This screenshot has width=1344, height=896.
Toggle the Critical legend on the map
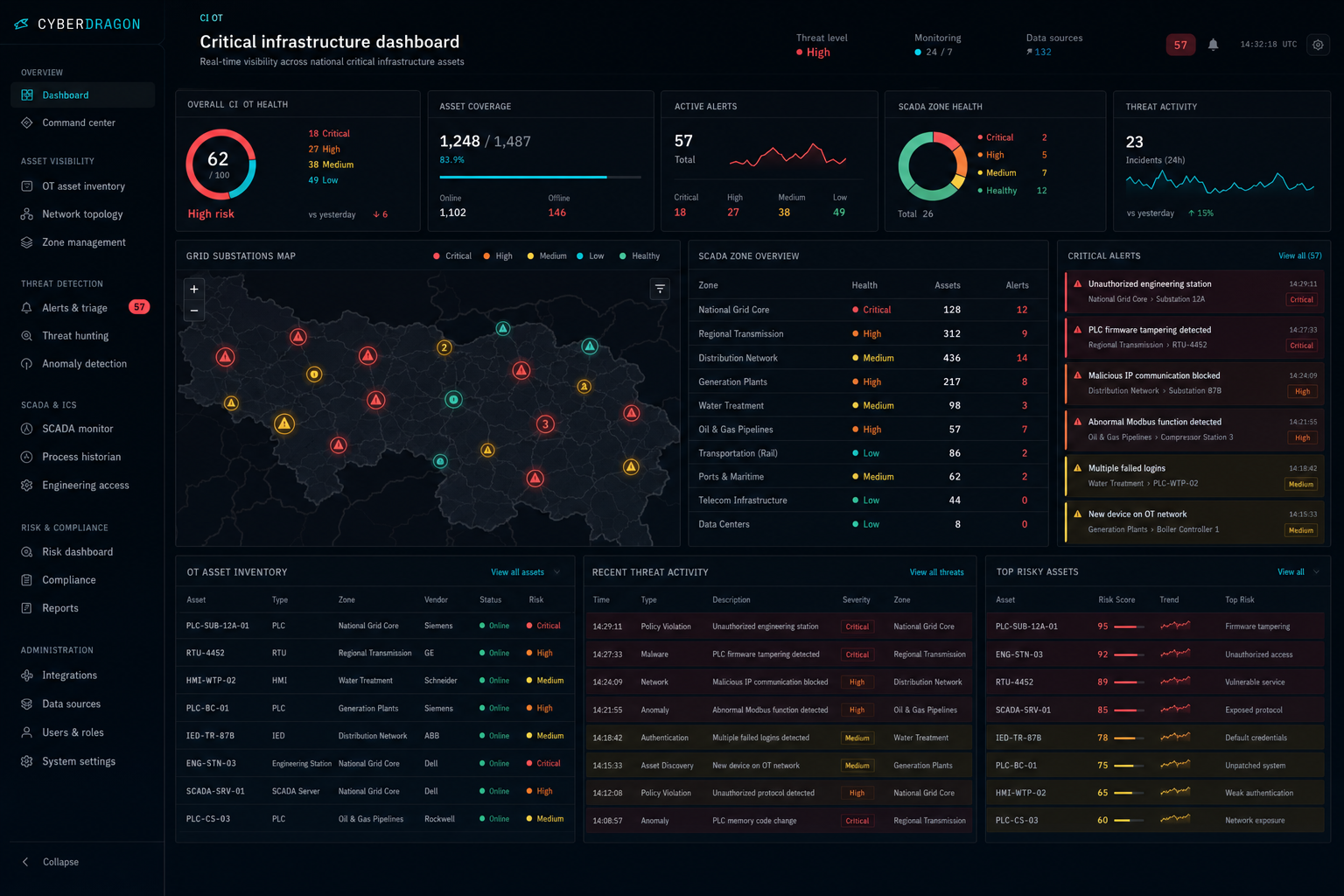pyautogui.click(x=452, y=256)
